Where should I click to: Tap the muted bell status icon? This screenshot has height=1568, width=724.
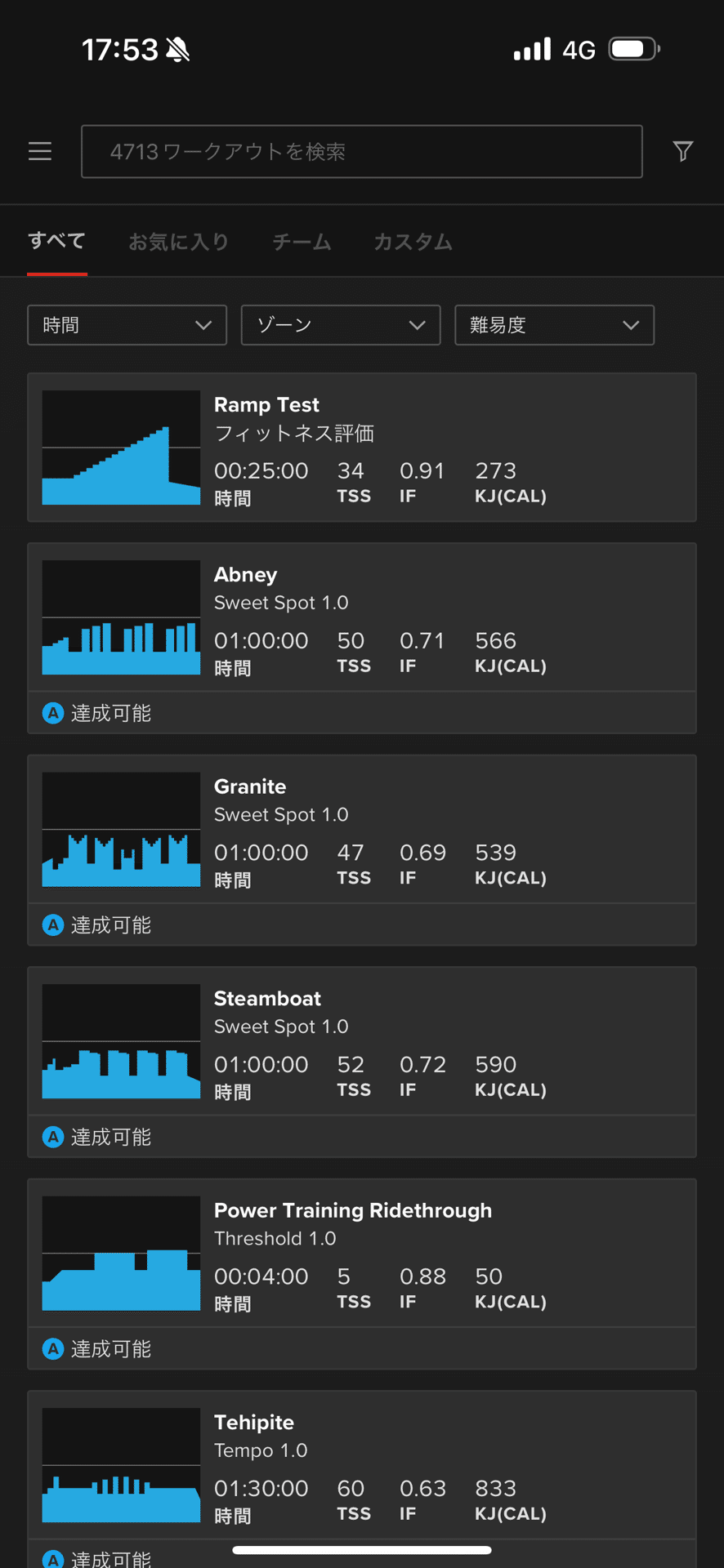coord(178,50)
